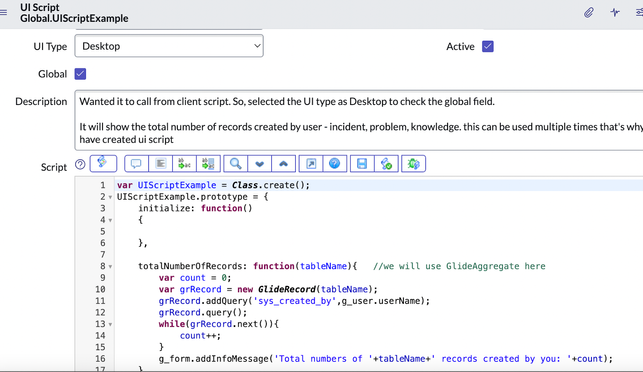This screenshot has width=643, height=372.
Task: Click the 'GlideRecord' text on line 10
Action: [287, 289]
